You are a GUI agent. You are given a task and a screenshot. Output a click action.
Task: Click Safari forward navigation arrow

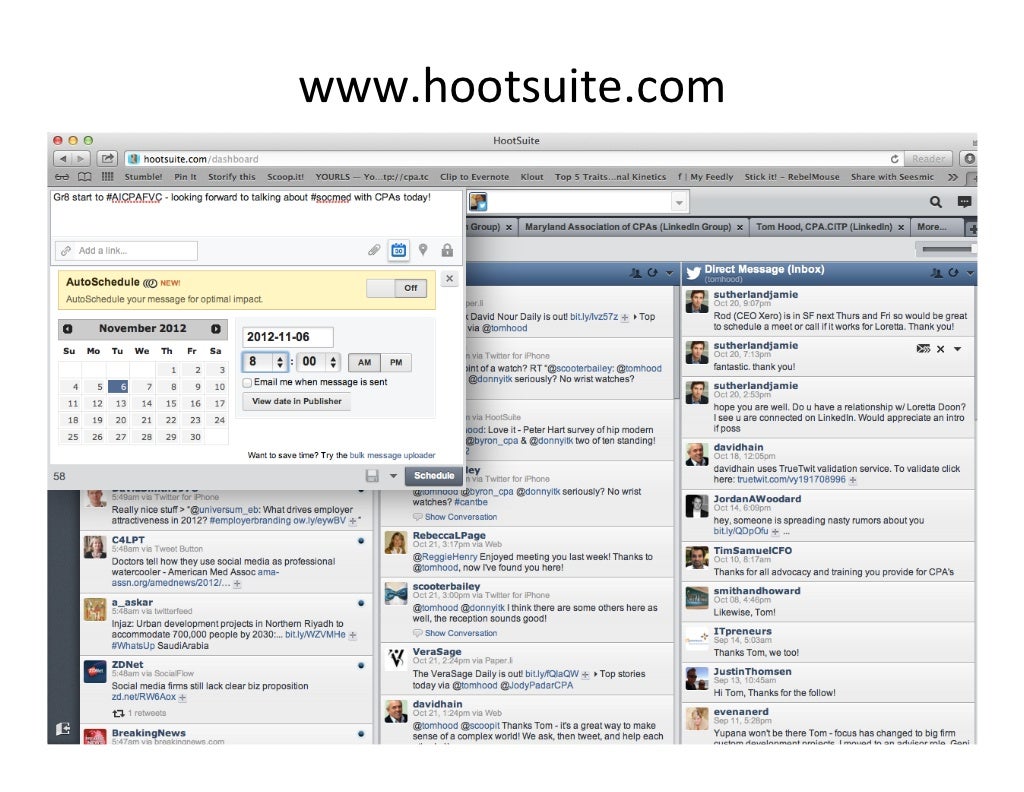click(x=80, y=159)
